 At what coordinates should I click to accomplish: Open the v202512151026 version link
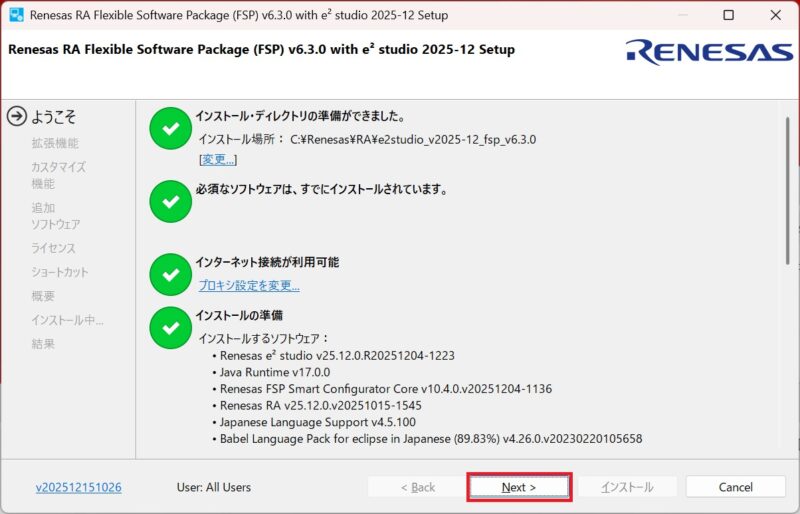pyautogui.click(x=79, y=487)
